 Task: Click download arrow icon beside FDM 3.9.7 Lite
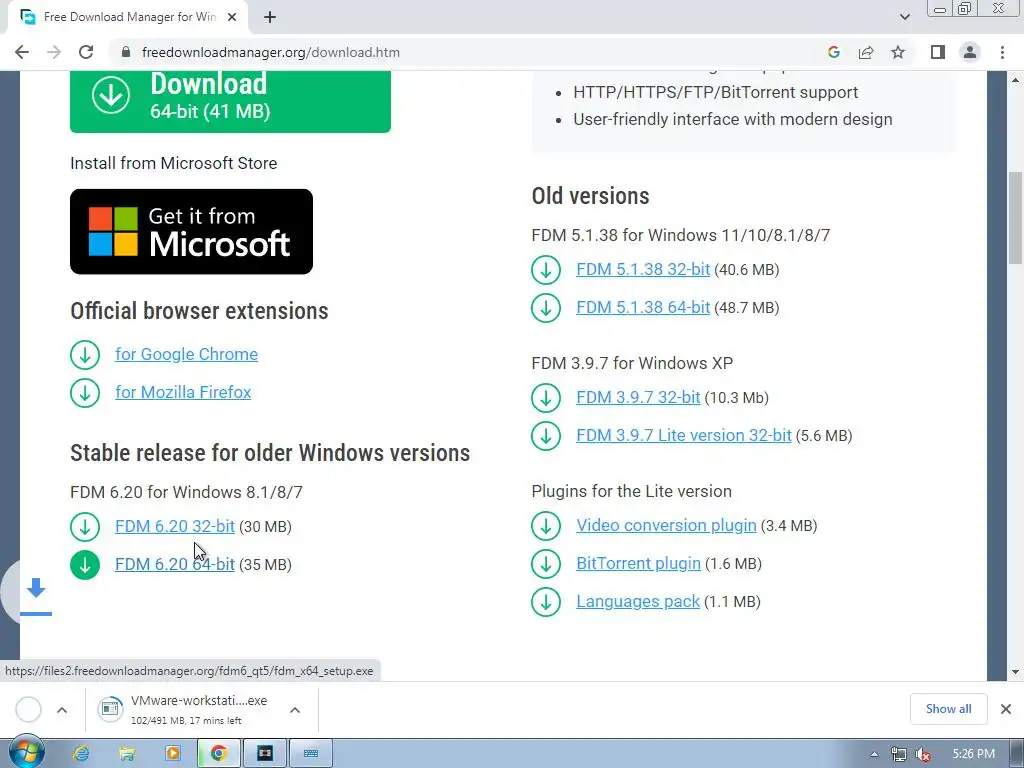[x=546, y=436]
